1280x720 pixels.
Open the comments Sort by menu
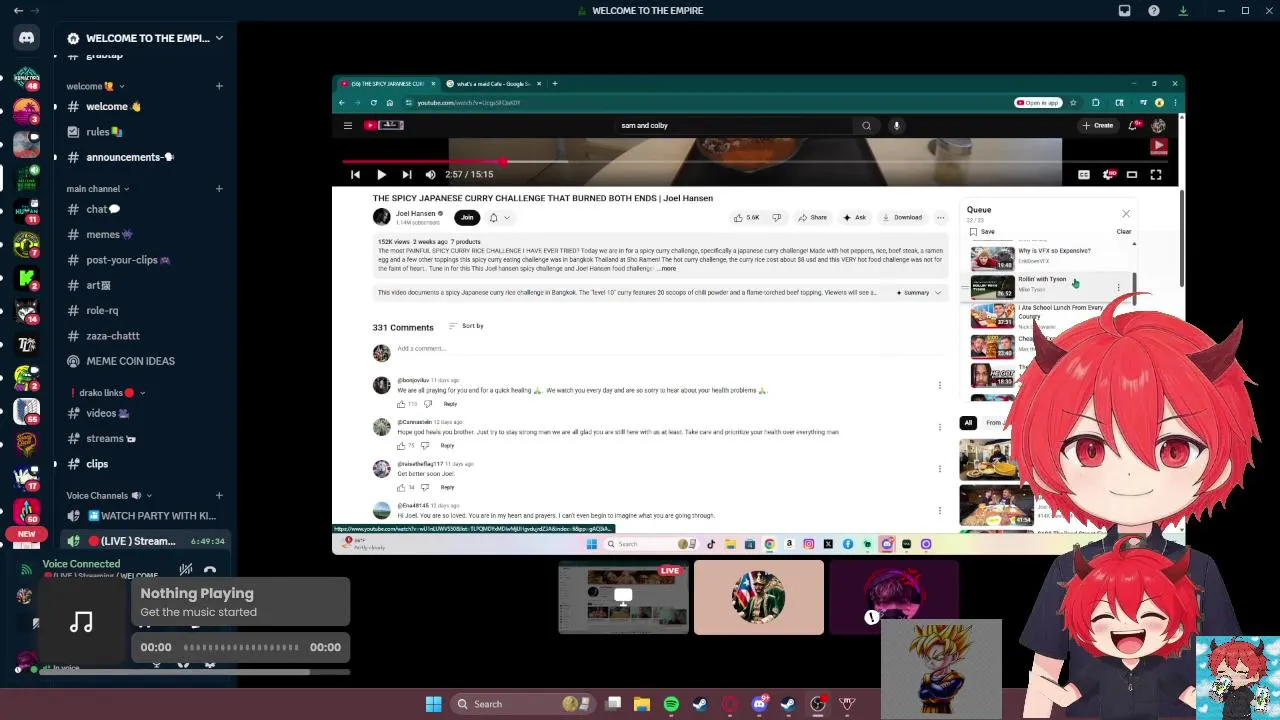pos(466,326)
